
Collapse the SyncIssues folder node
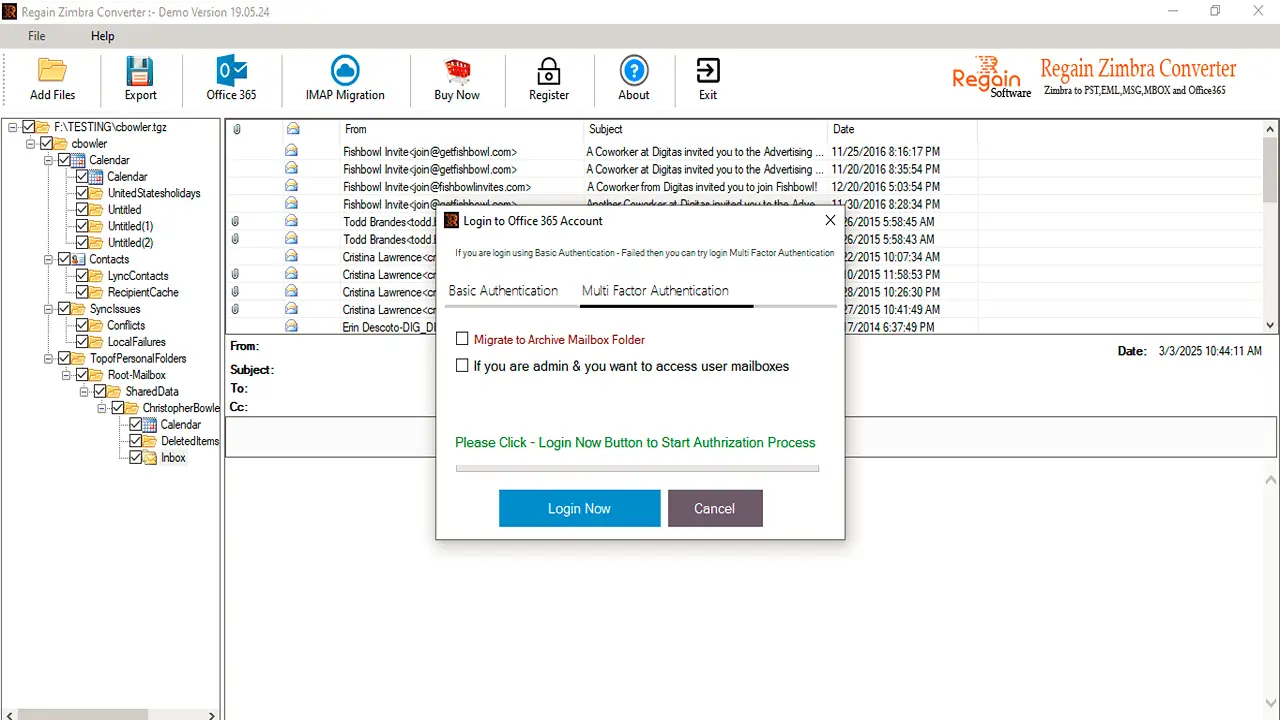(x=49, y=309)
